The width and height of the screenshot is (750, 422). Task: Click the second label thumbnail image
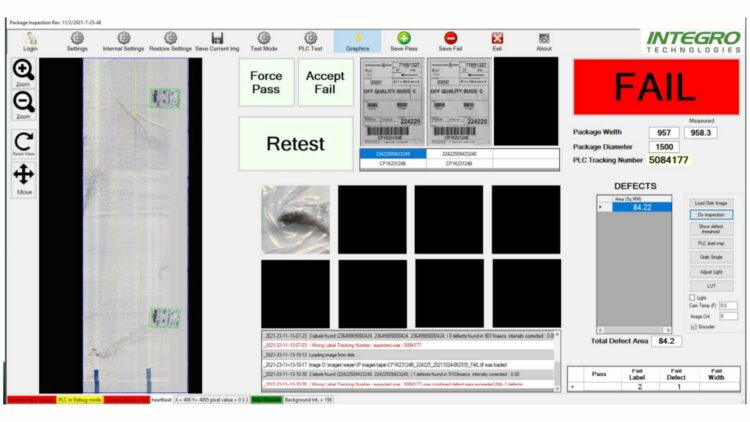pos(459,102)
